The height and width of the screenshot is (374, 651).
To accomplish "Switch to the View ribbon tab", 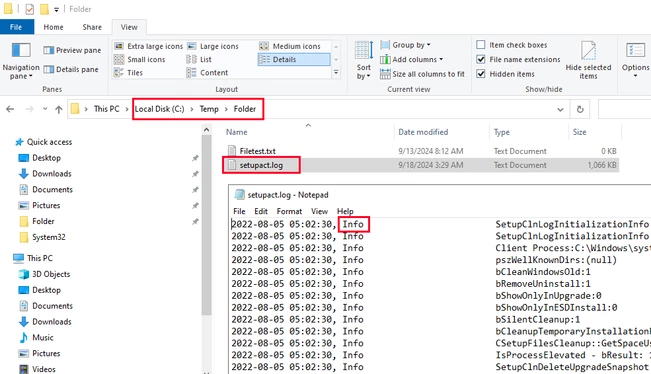I will [x=129, y=27].
